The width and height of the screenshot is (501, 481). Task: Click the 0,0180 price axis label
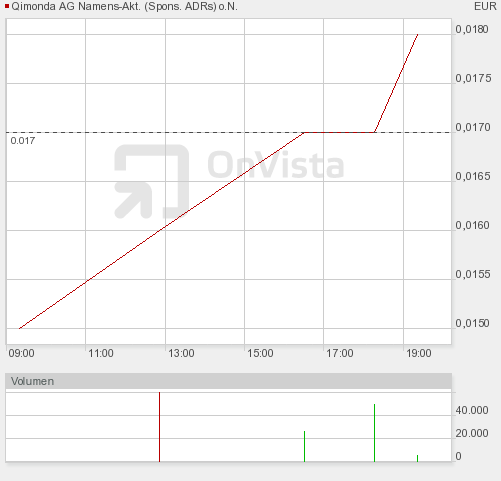(472, 29)
